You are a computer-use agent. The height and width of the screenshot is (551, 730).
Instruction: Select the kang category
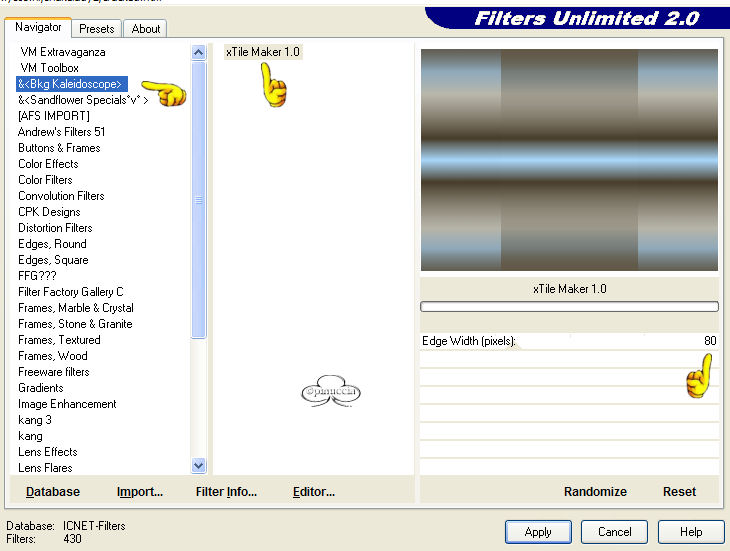click(30, 436)
